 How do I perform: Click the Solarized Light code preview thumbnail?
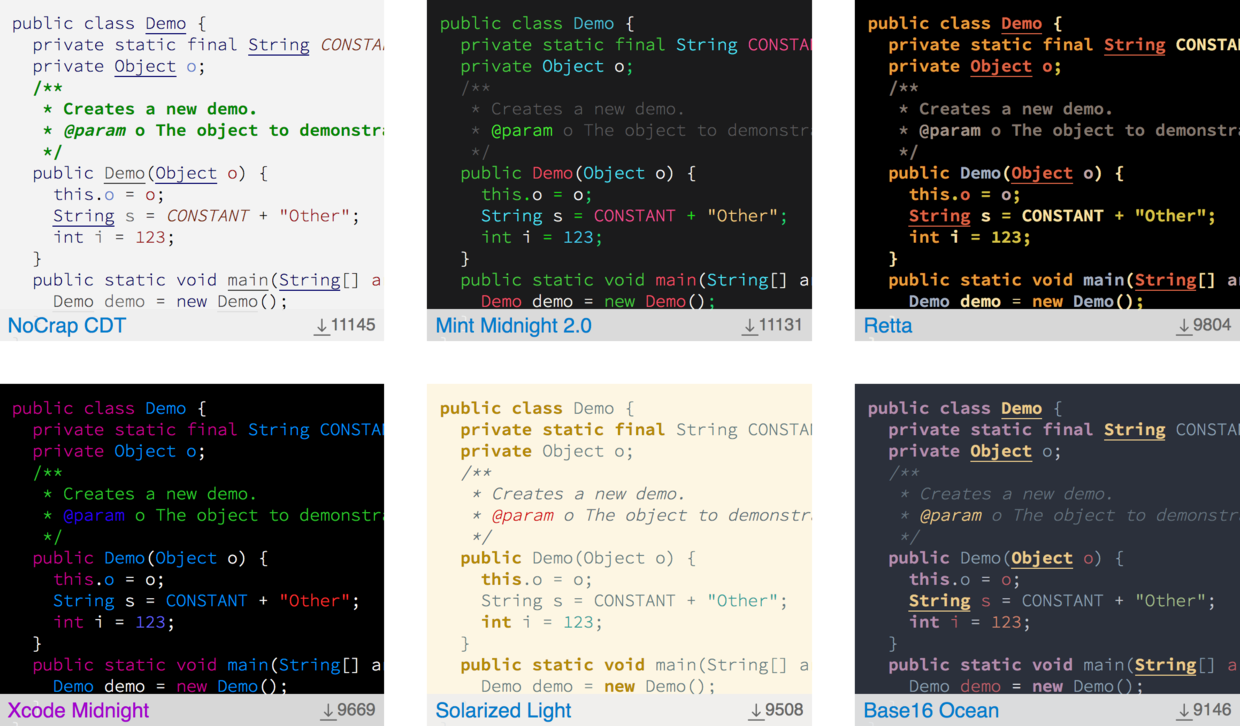click(x=619, y=539)
